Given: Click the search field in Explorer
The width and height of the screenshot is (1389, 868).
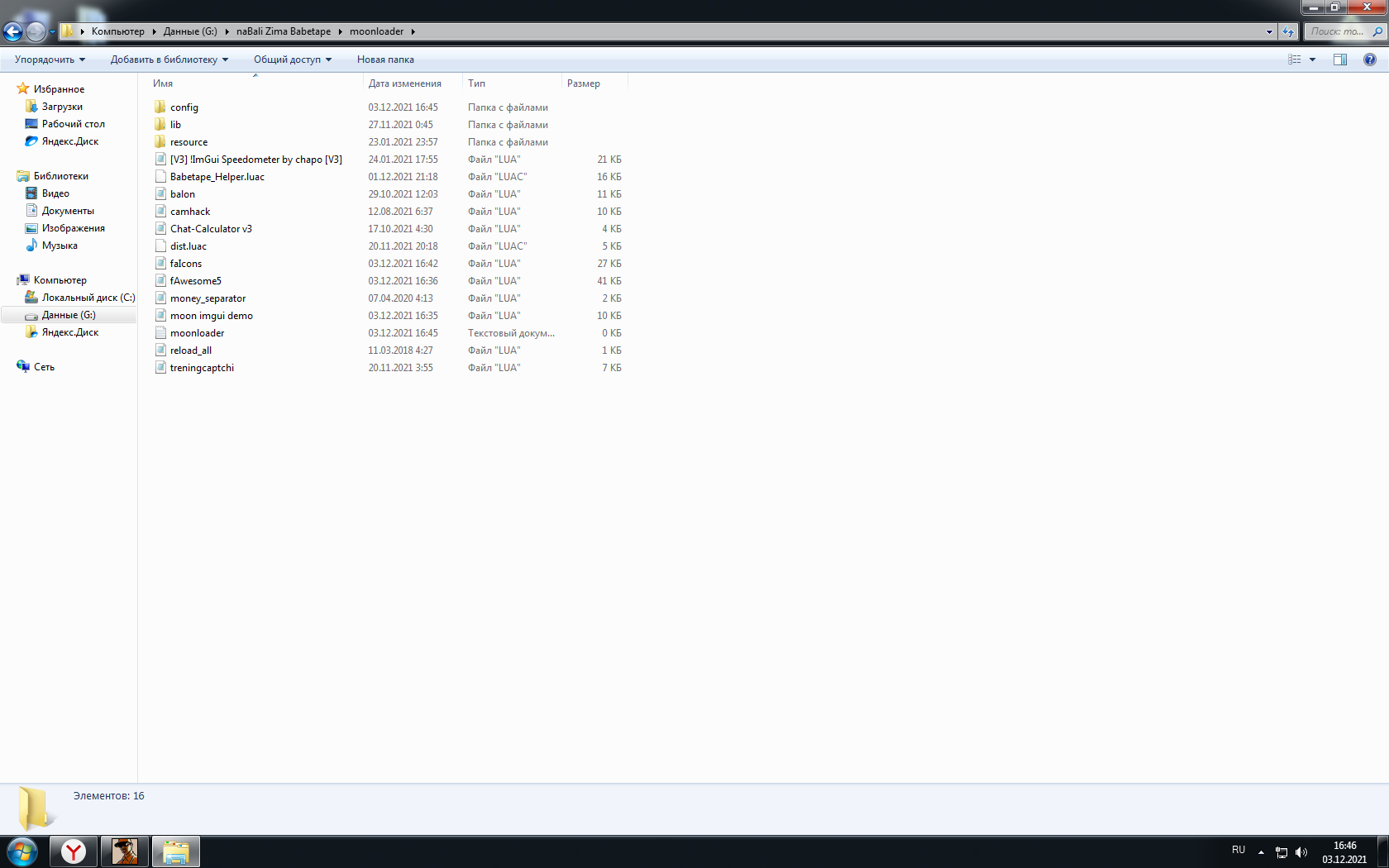Looking at the screenshot, I should point(1338,31).
